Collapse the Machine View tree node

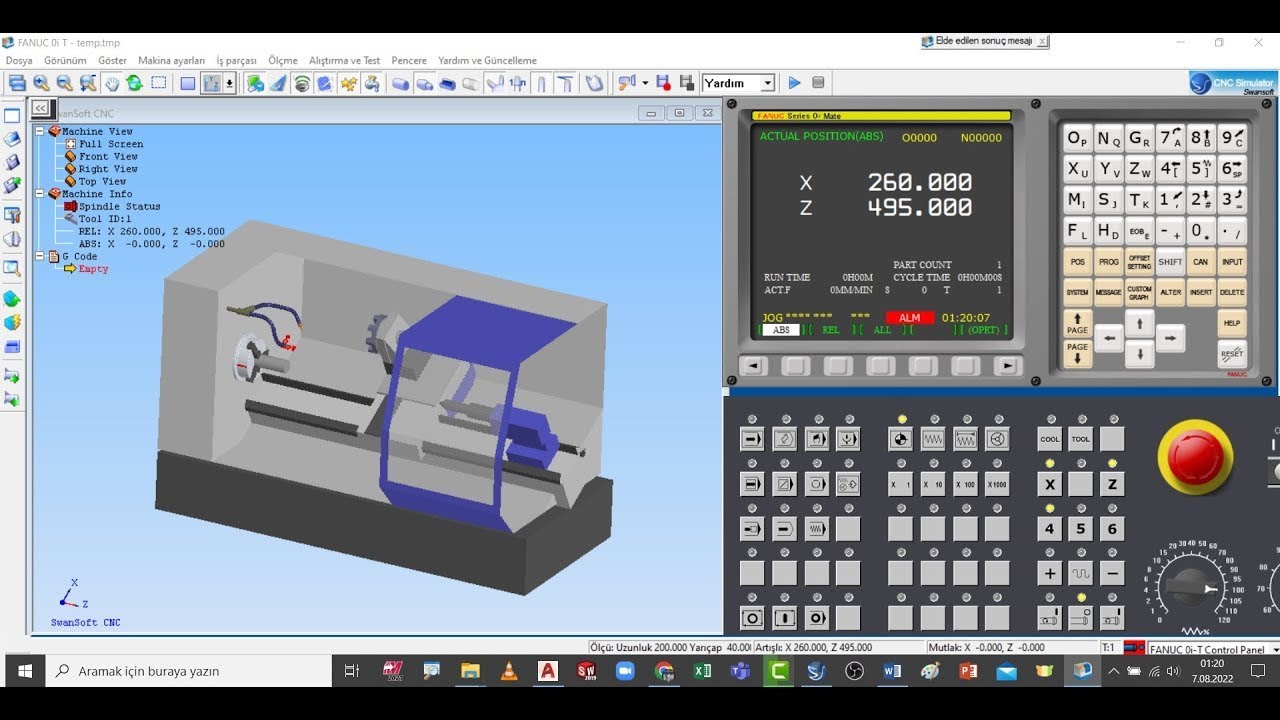pyautogui.click(x=40, y=131)
